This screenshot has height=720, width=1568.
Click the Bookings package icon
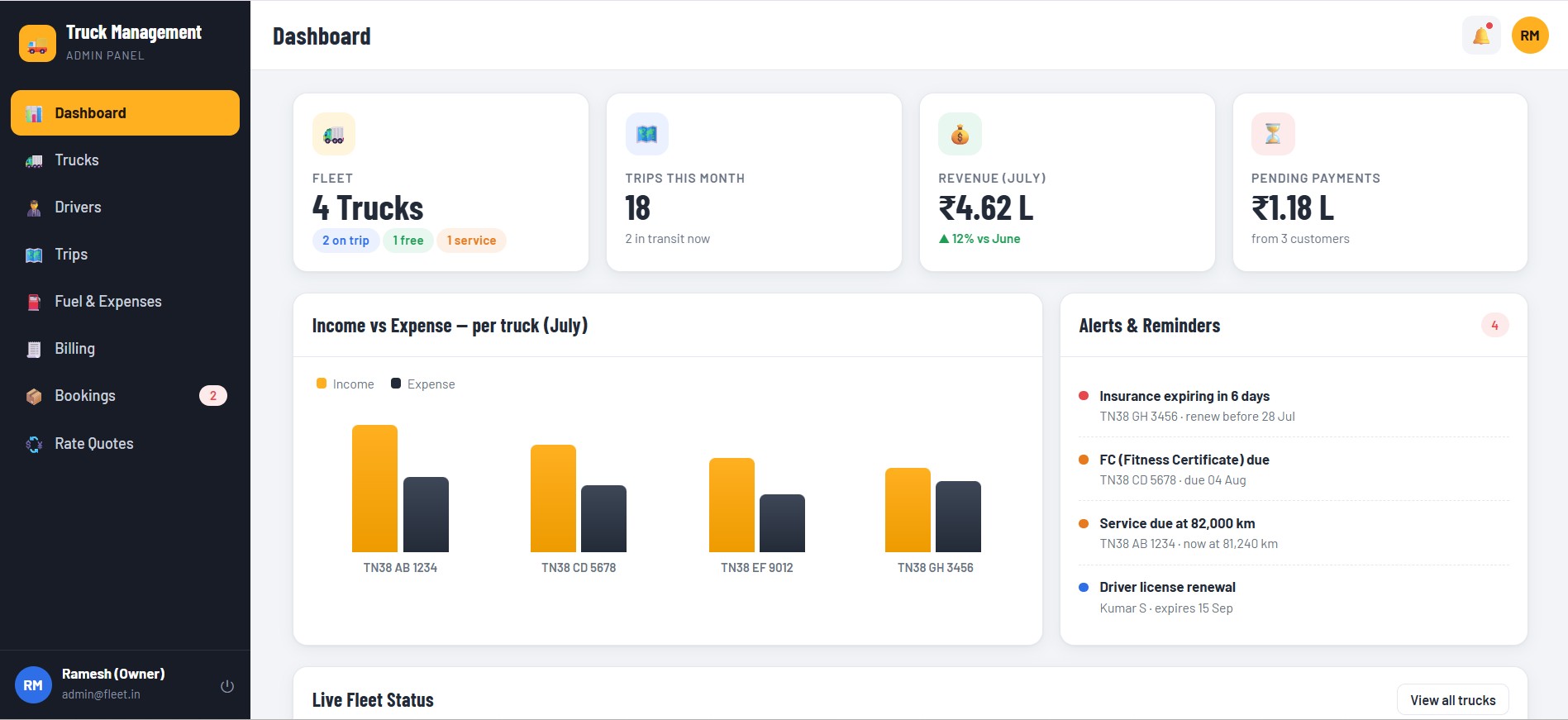click(34, 396)
